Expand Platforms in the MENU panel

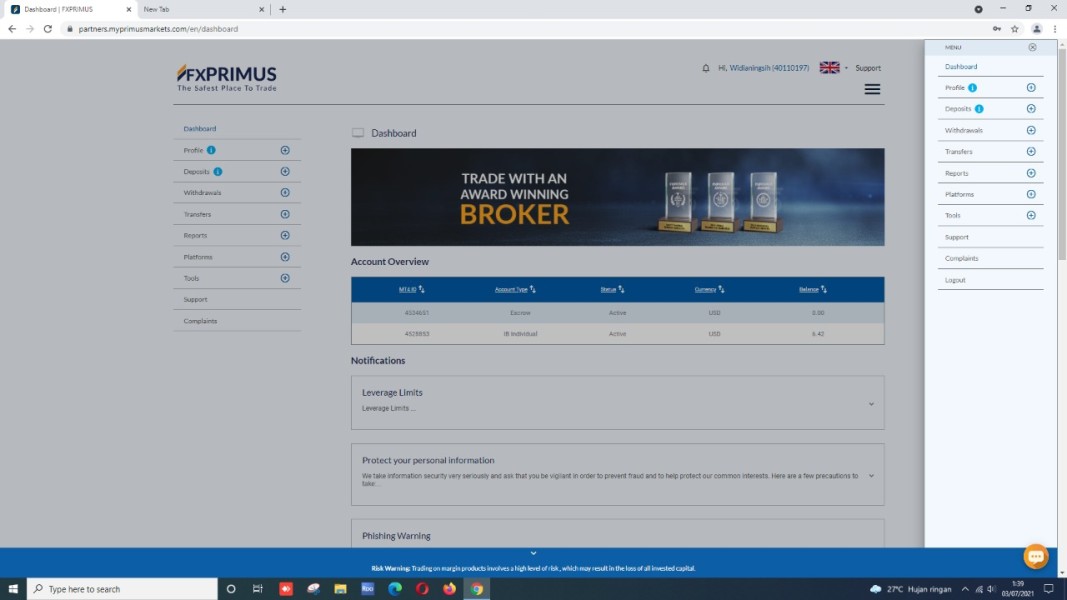click(x=1031, y=195)
